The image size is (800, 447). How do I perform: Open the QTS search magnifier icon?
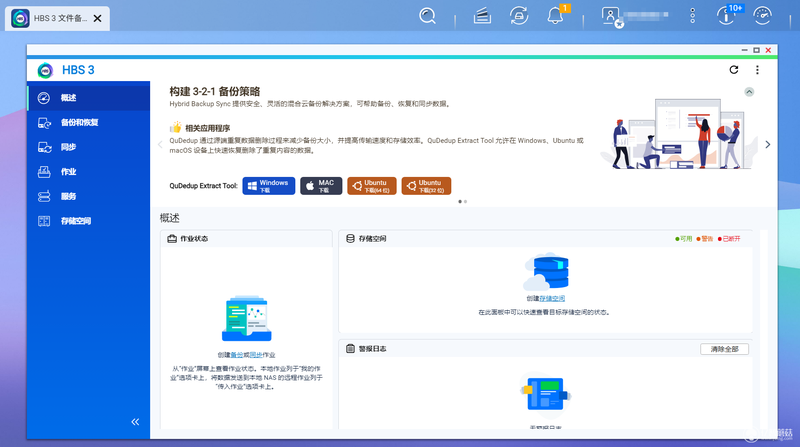click(x=428, y=16)
